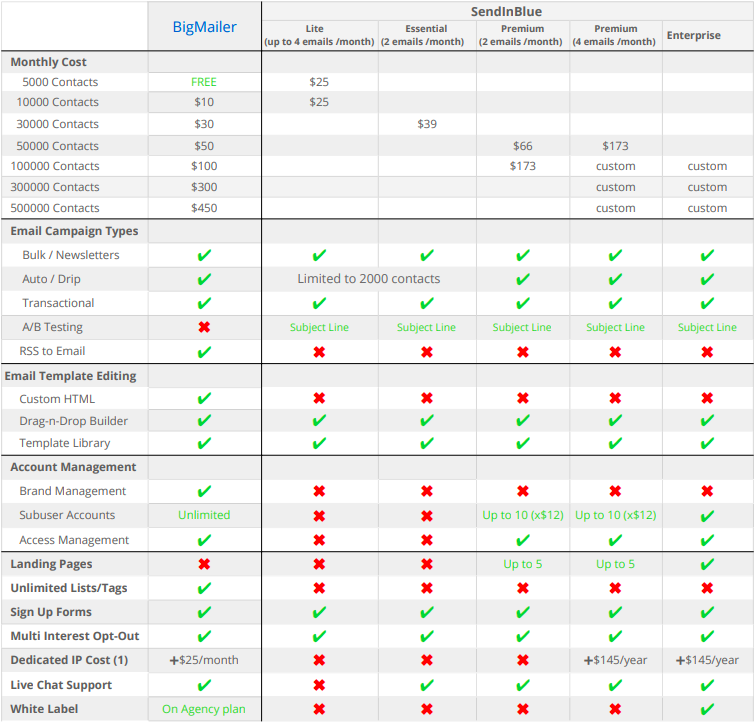Screen dimensions: 756x723
Task: Click the Drag-n-Drop Builder row label
Action: coord(73,421)
